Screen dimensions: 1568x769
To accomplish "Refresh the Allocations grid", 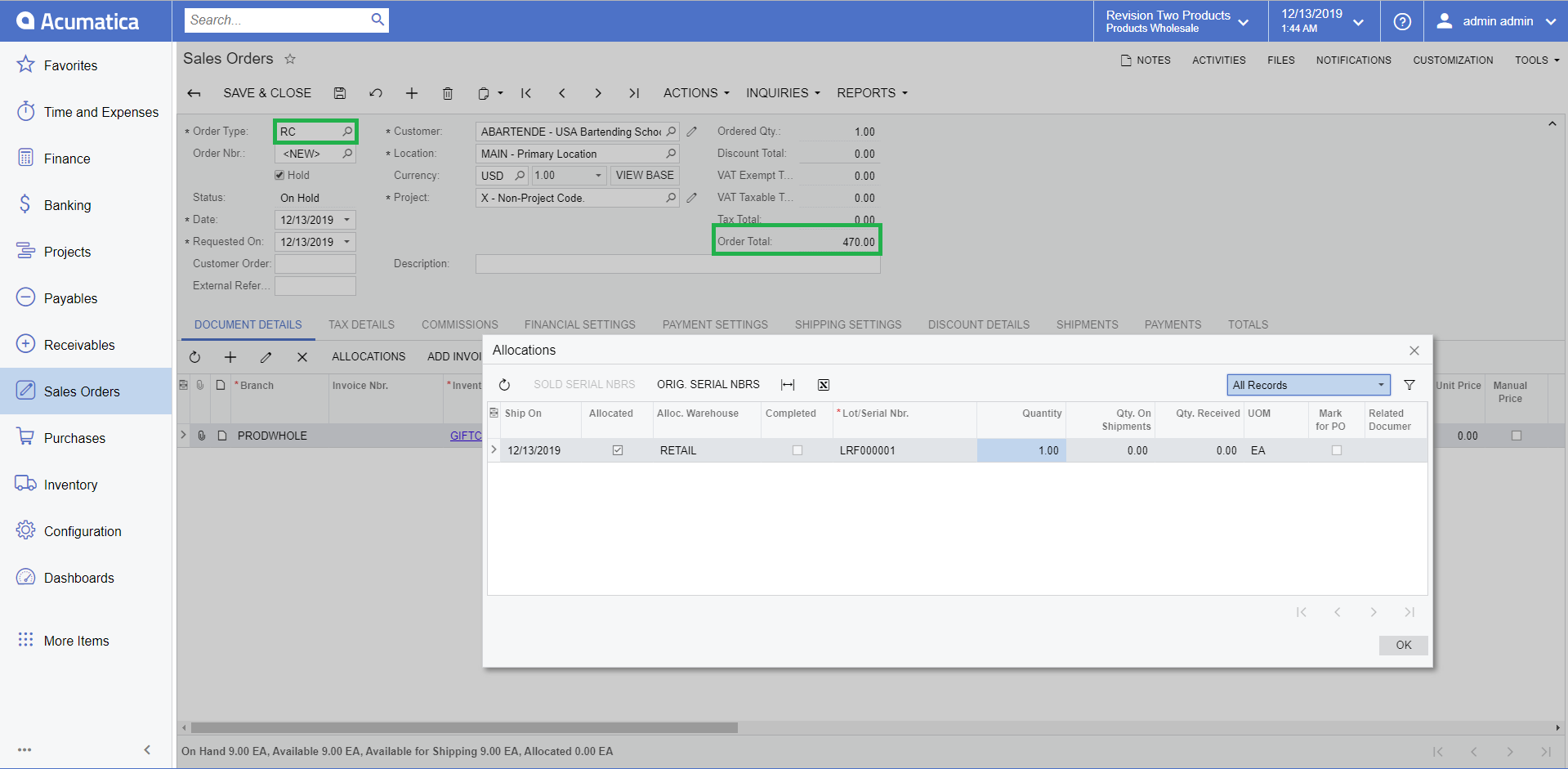I will pos(505,385).
